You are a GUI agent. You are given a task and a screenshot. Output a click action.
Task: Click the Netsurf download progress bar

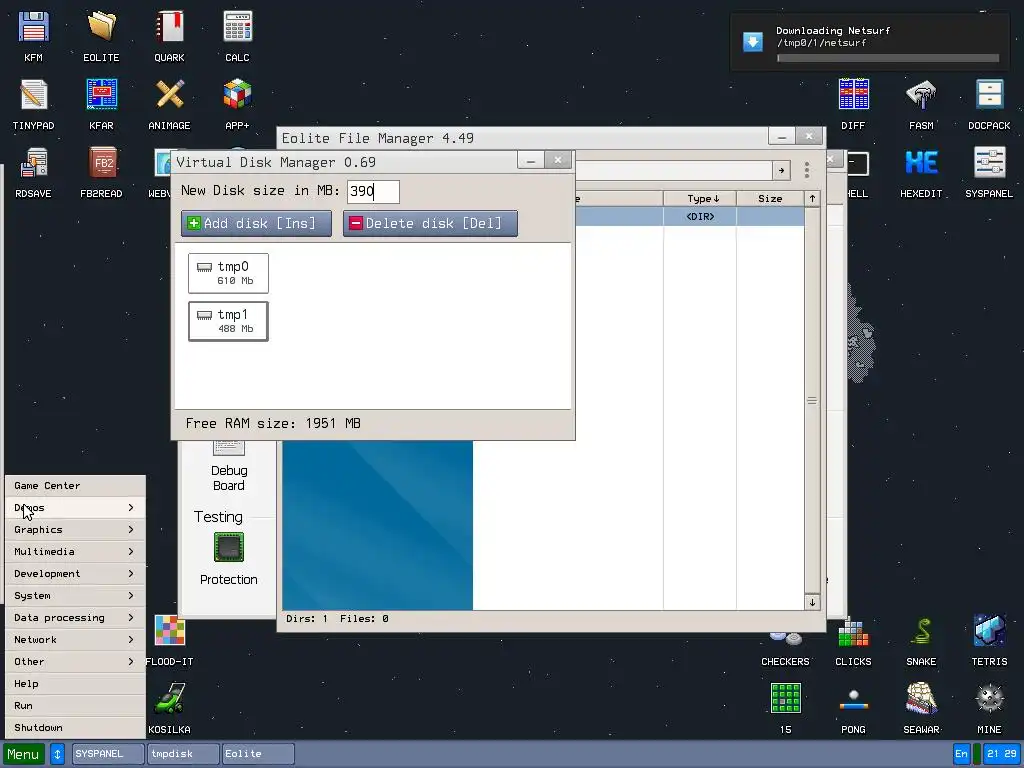pos(888,58)
